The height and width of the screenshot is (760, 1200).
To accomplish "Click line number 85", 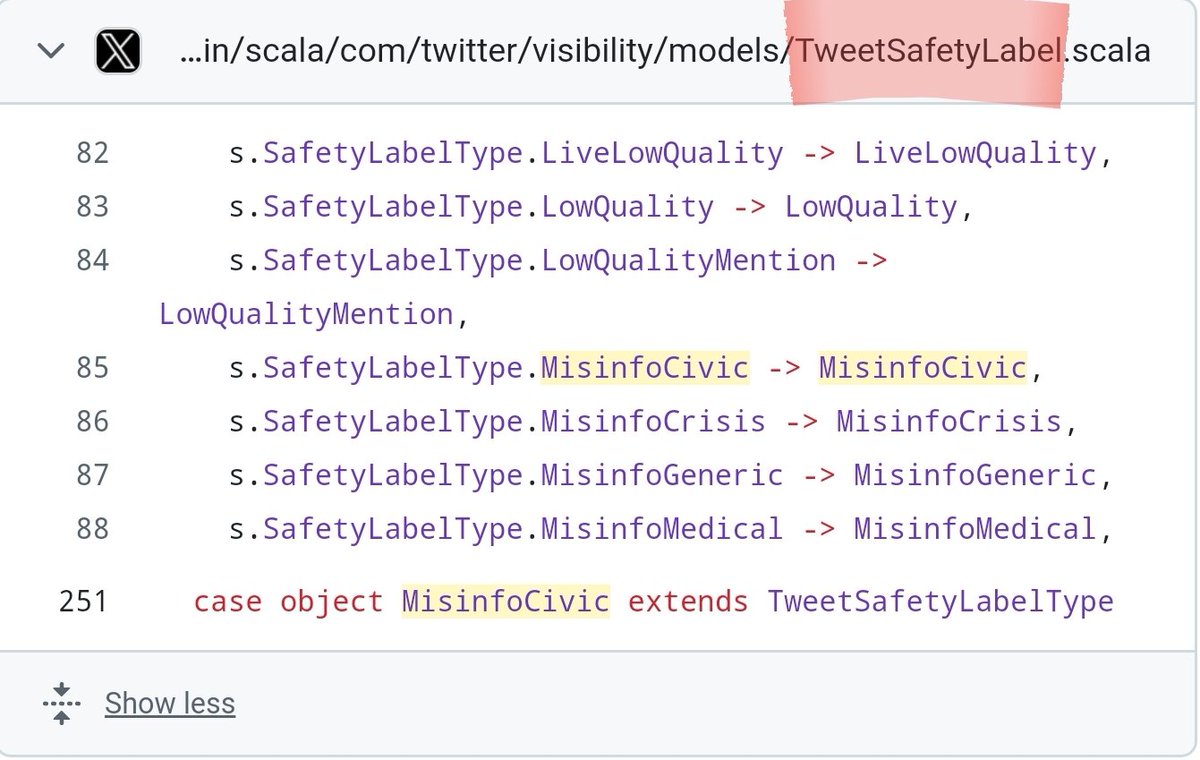I will (x=92, y=367).
